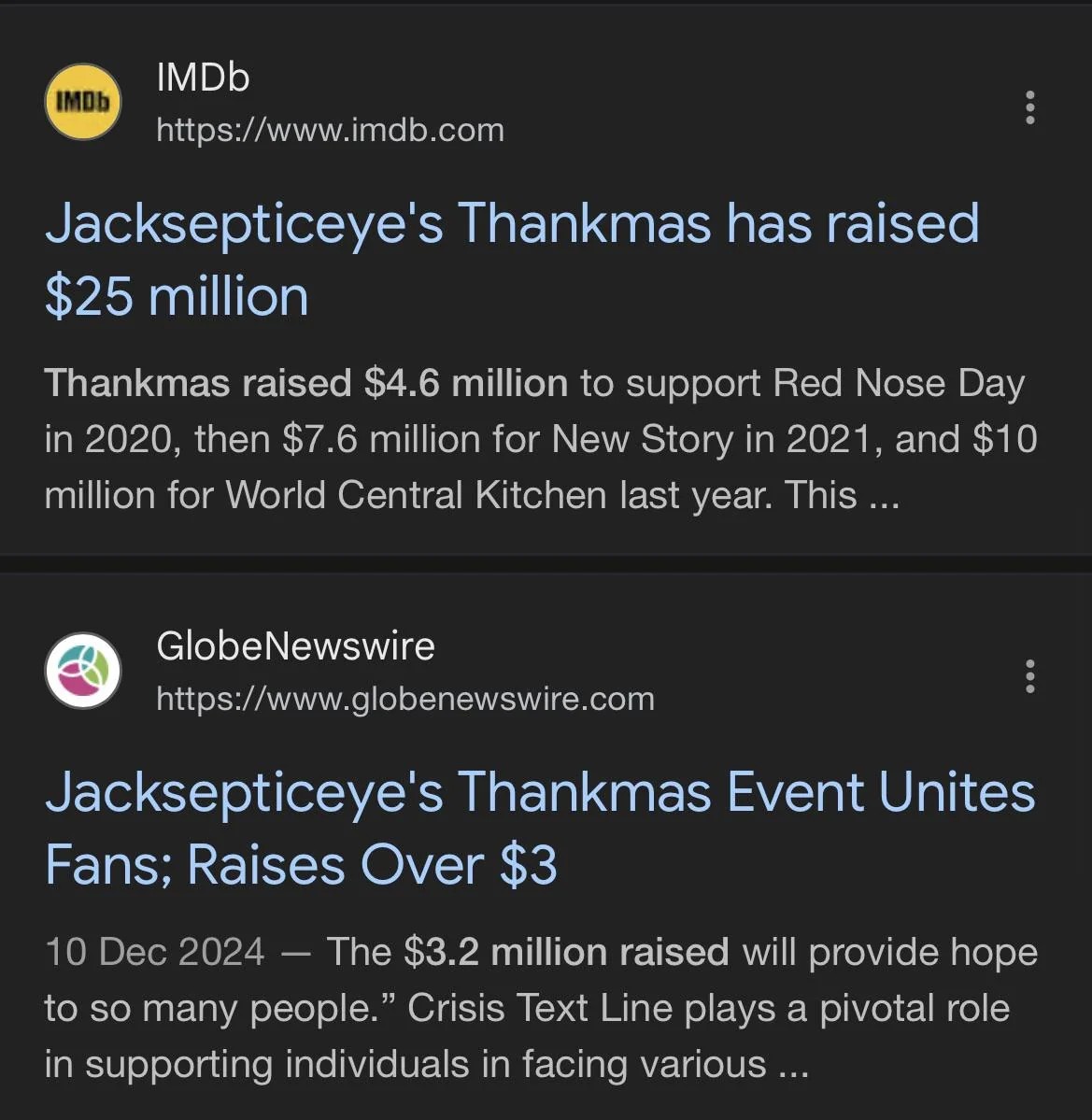Click the "10 Dec 2024" date

[154, 952]
